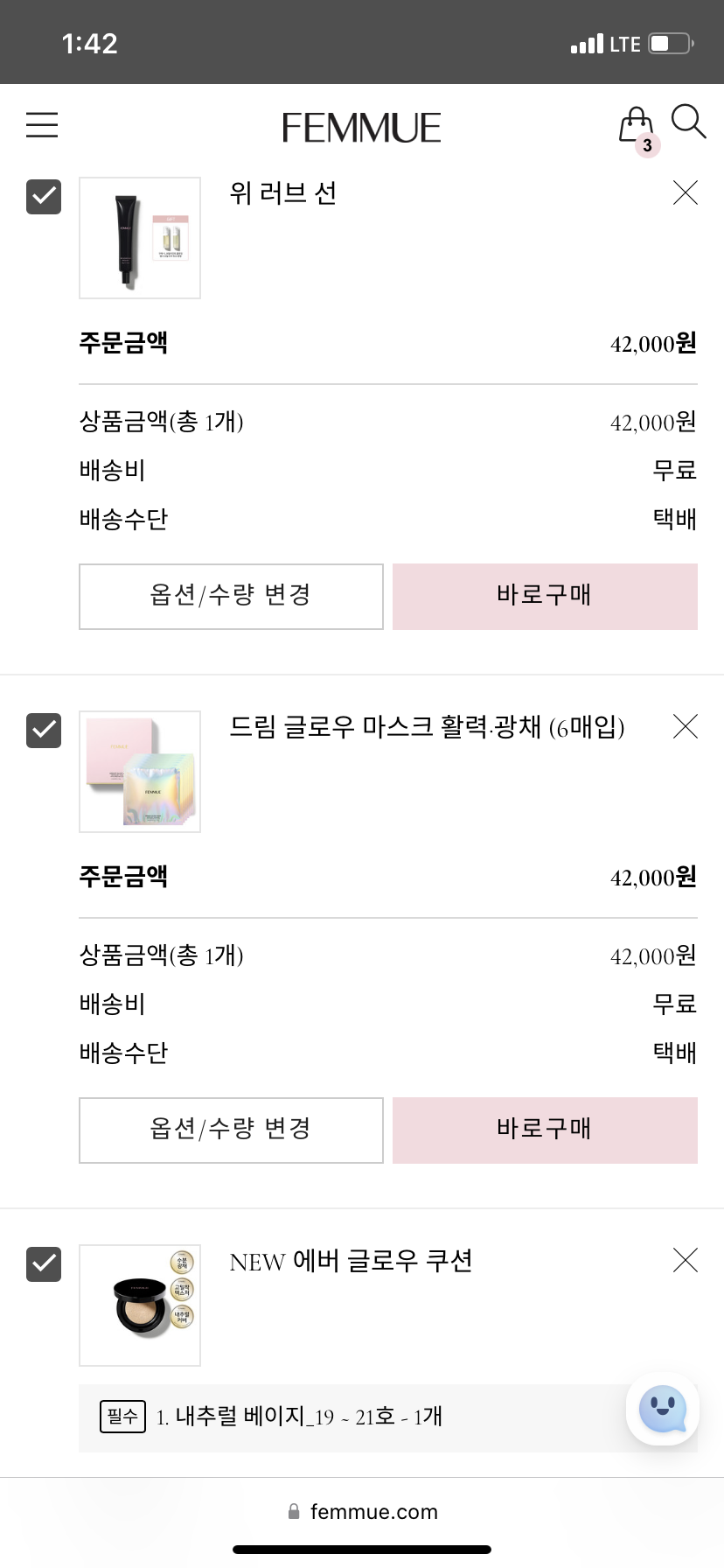This screenshot has height=1568, width=724.
Task: Open the chatbot assistant bubble icon
Action: coord(663,1409)
